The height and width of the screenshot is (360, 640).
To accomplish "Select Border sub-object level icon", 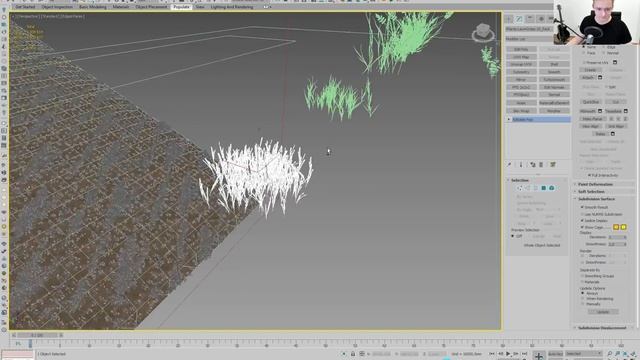I will coord(536,188).
